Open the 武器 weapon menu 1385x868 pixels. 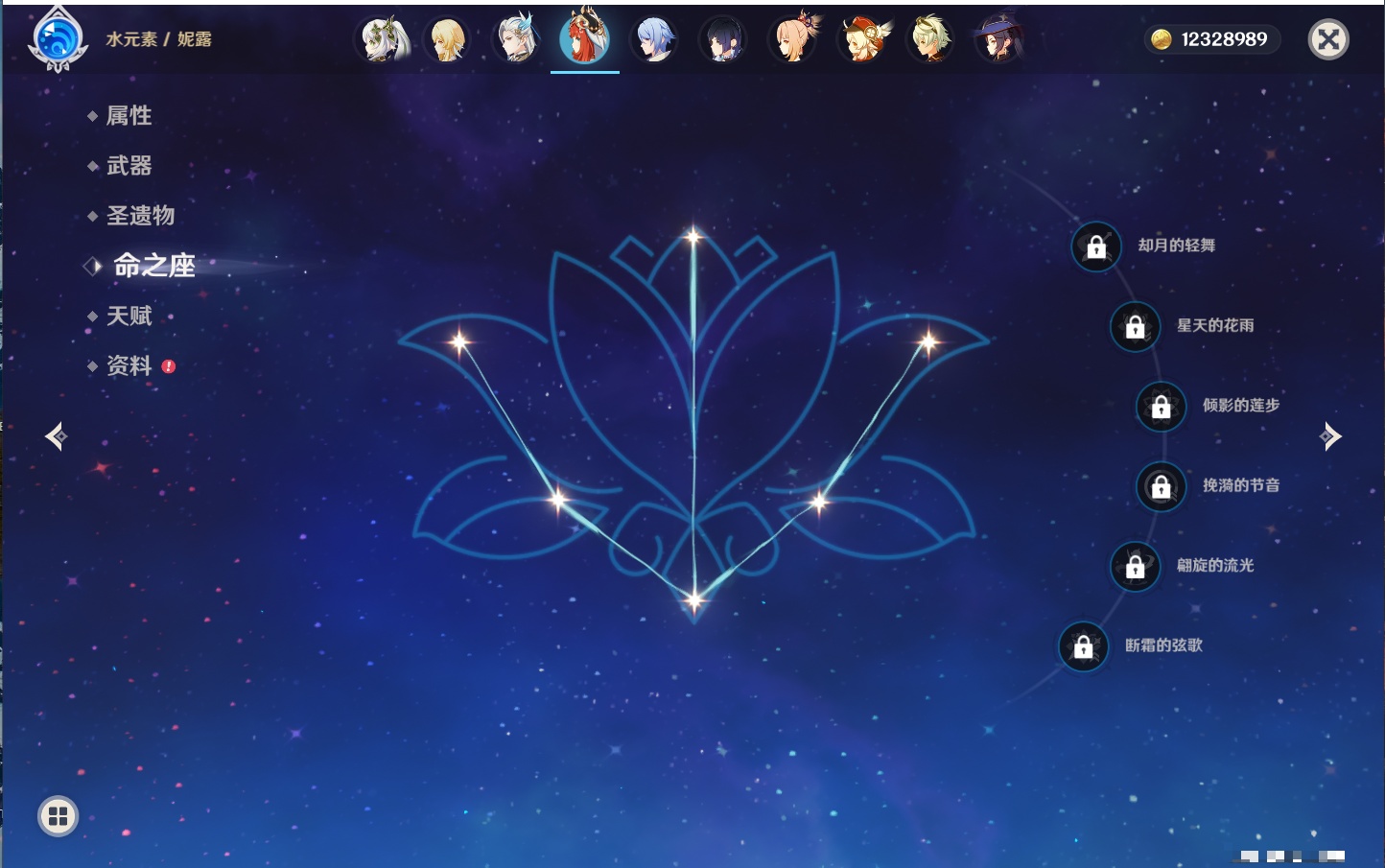pyautogui.click(x=129, y=166)
